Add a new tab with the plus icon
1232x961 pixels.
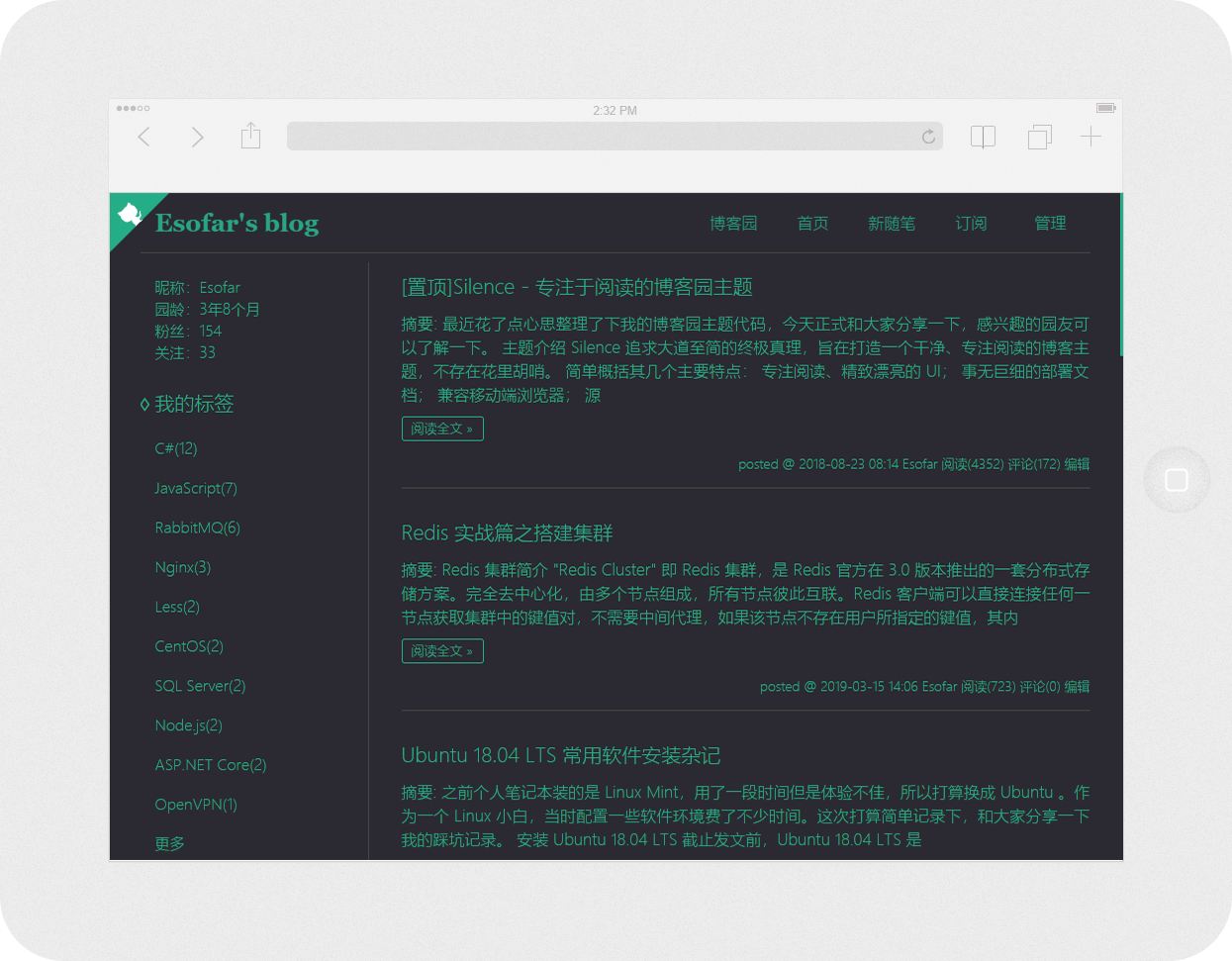[x=1090, y=137]
